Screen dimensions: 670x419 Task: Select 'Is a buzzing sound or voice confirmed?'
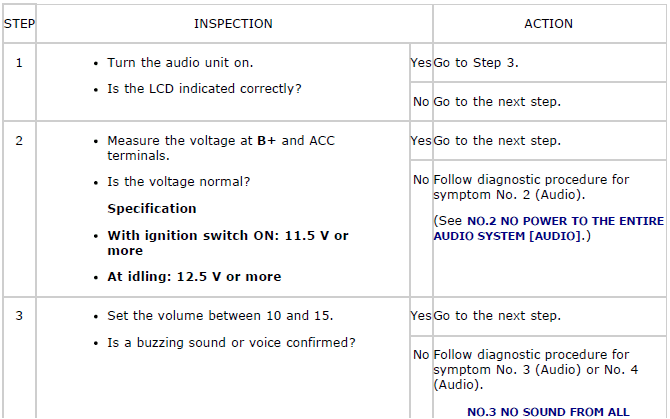coord(231,343)
